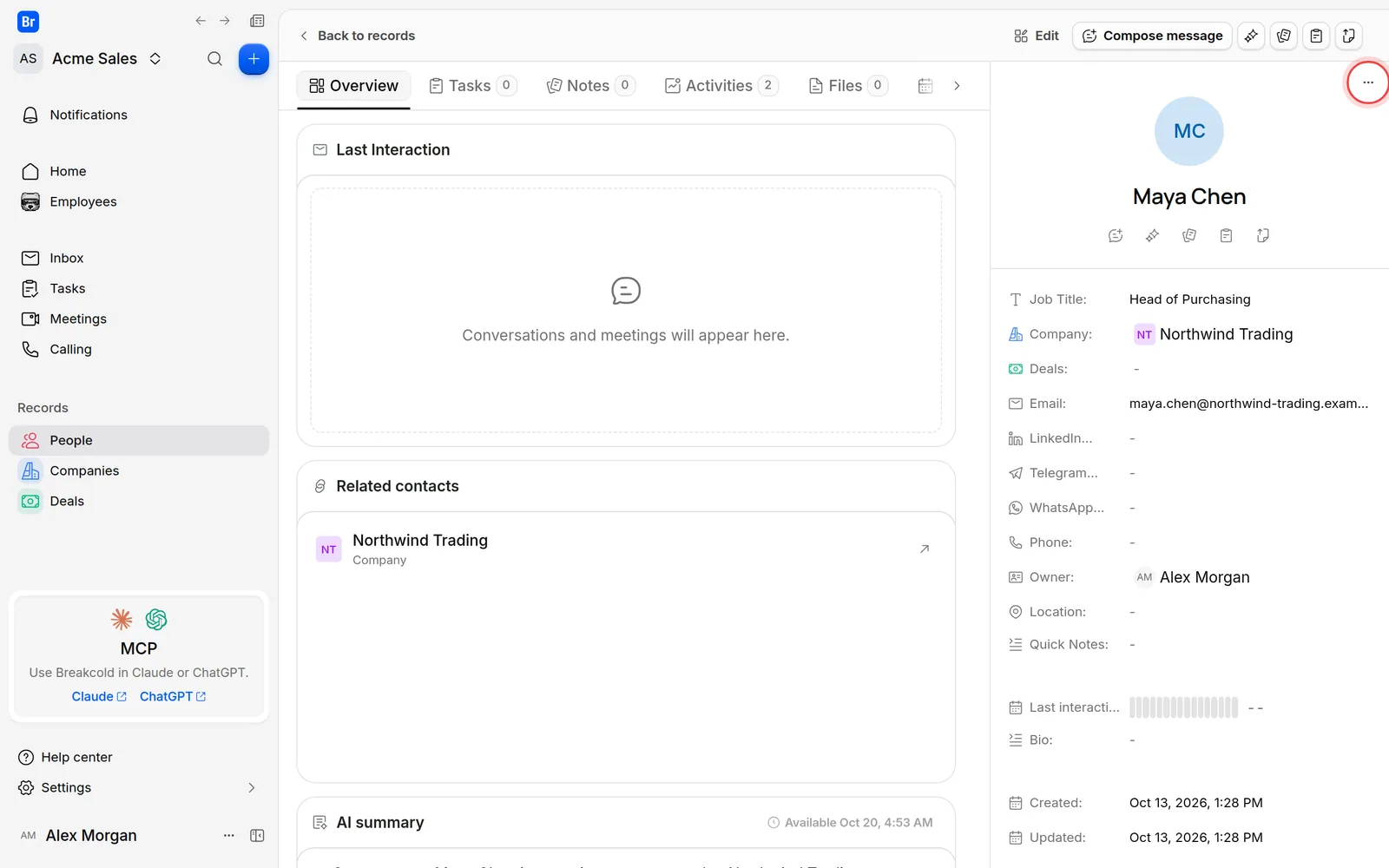The height and width of the screenshot is (868, 1389).
Task: Switch to the Notes tab
Action: click(590, 86)
